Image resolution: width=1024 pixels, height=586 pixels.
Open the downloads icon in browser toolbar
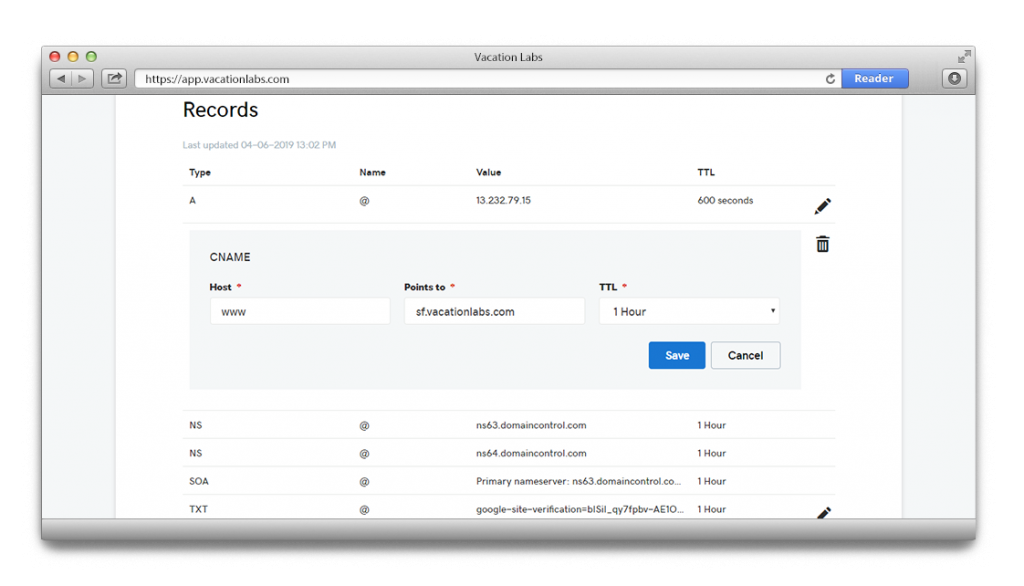(954, 78)
